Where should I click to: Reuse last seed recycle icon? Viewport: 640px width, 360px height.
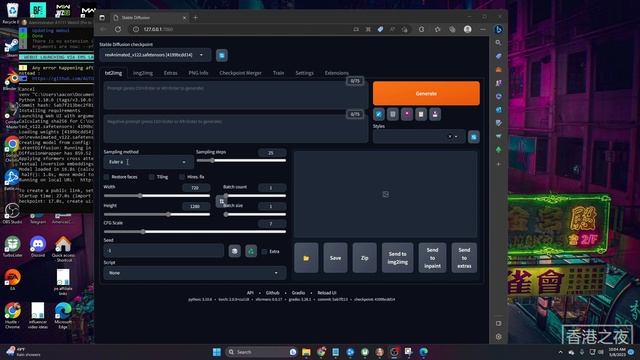click(251, 251)
